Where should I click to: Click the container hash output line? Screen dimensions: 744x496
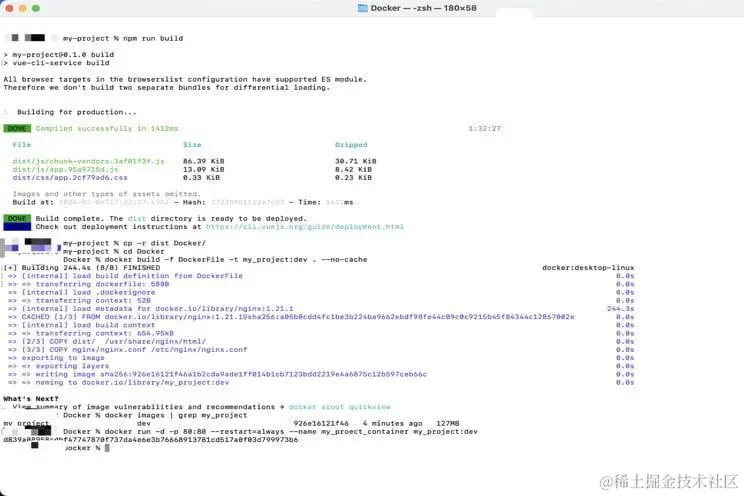(x=151, y=440)
